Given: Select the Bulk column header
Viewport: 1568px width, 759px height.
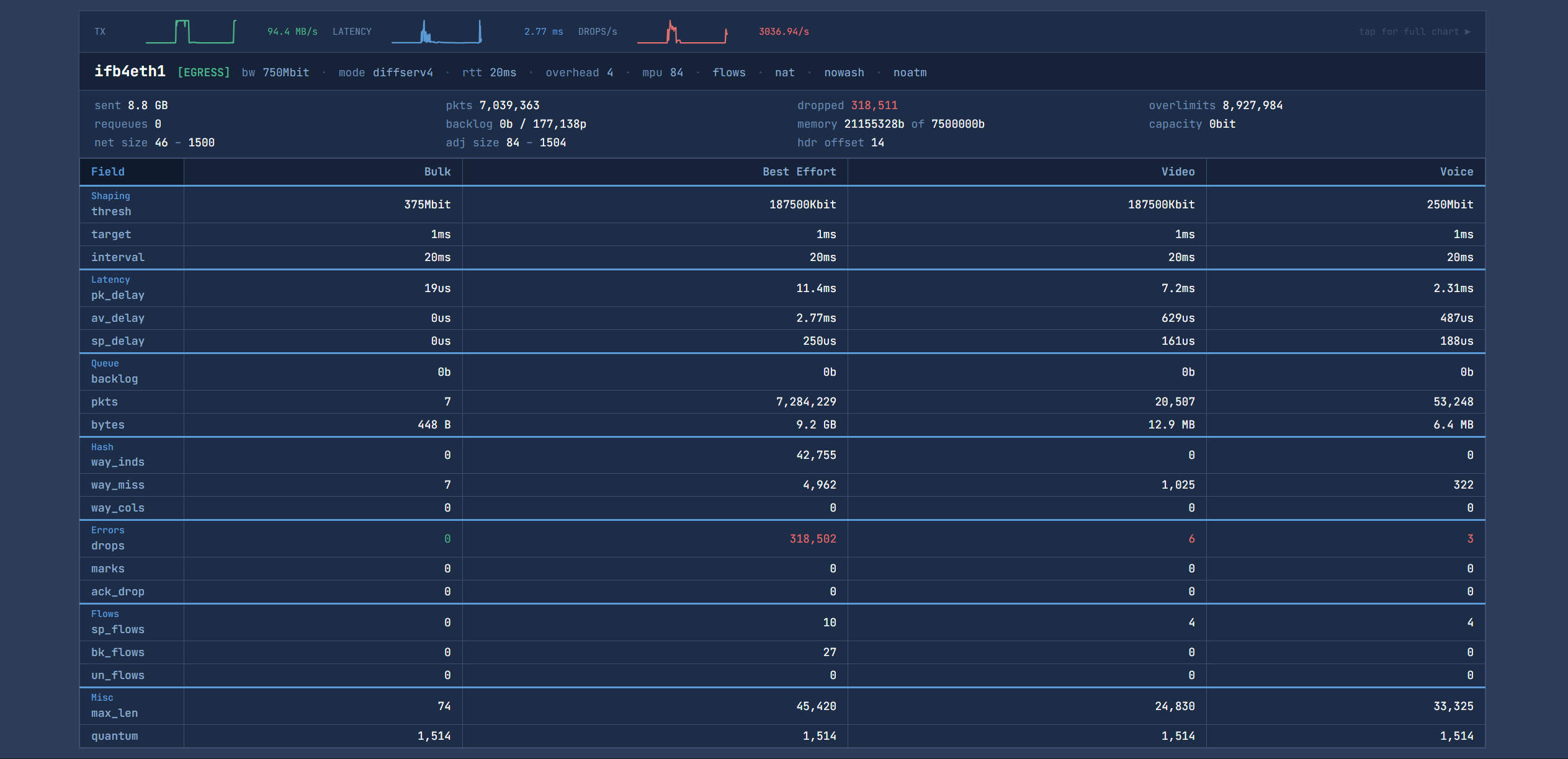Looking at the screenshot, I should [x=437, y=172].
